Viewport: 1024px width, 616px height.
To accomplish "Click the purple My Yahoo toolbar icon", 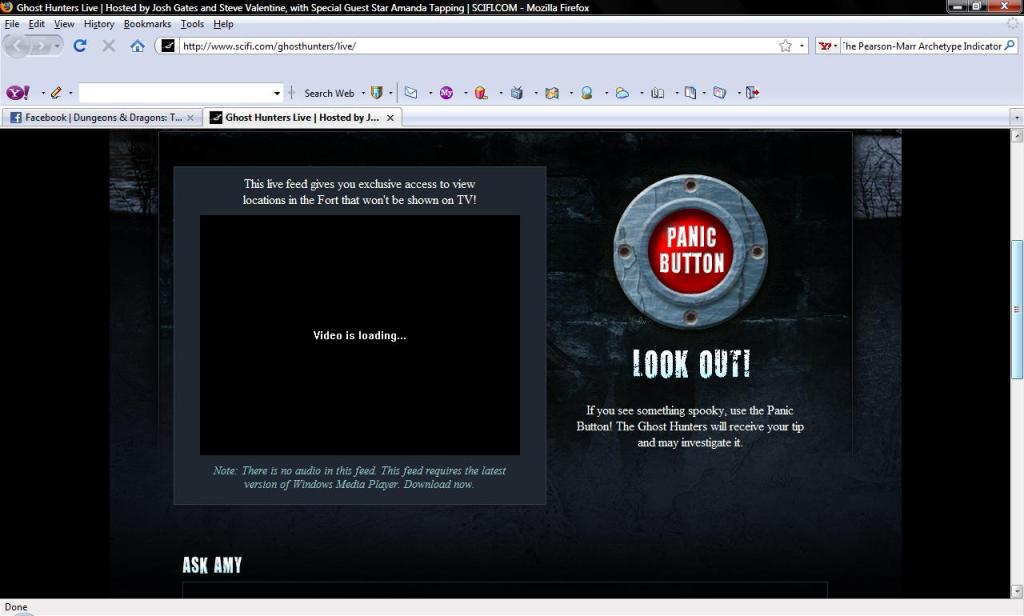I will 446,93.
